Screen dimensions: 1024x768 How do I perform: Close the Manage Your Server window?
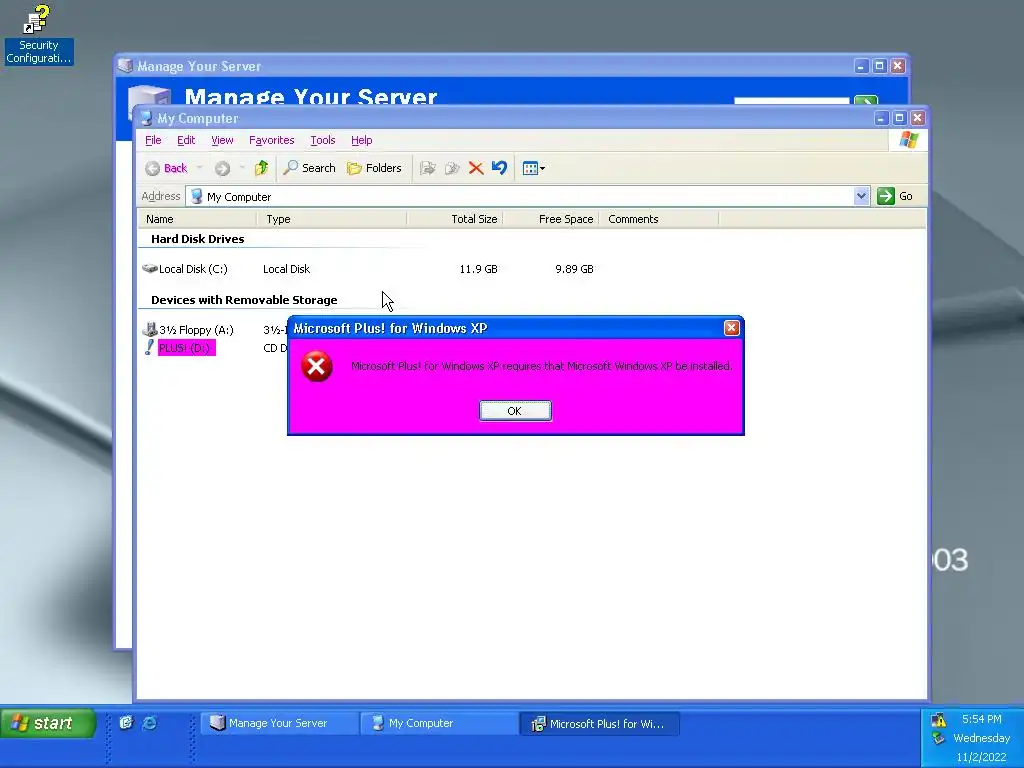click(898, 66)
